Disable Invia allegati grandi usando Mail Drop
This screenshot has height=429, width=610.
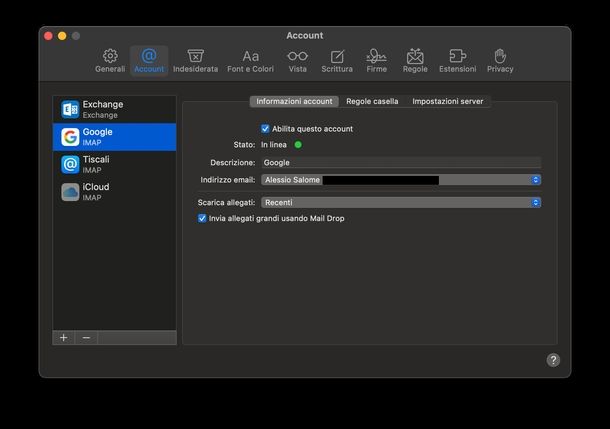click(x=203, y=218)
